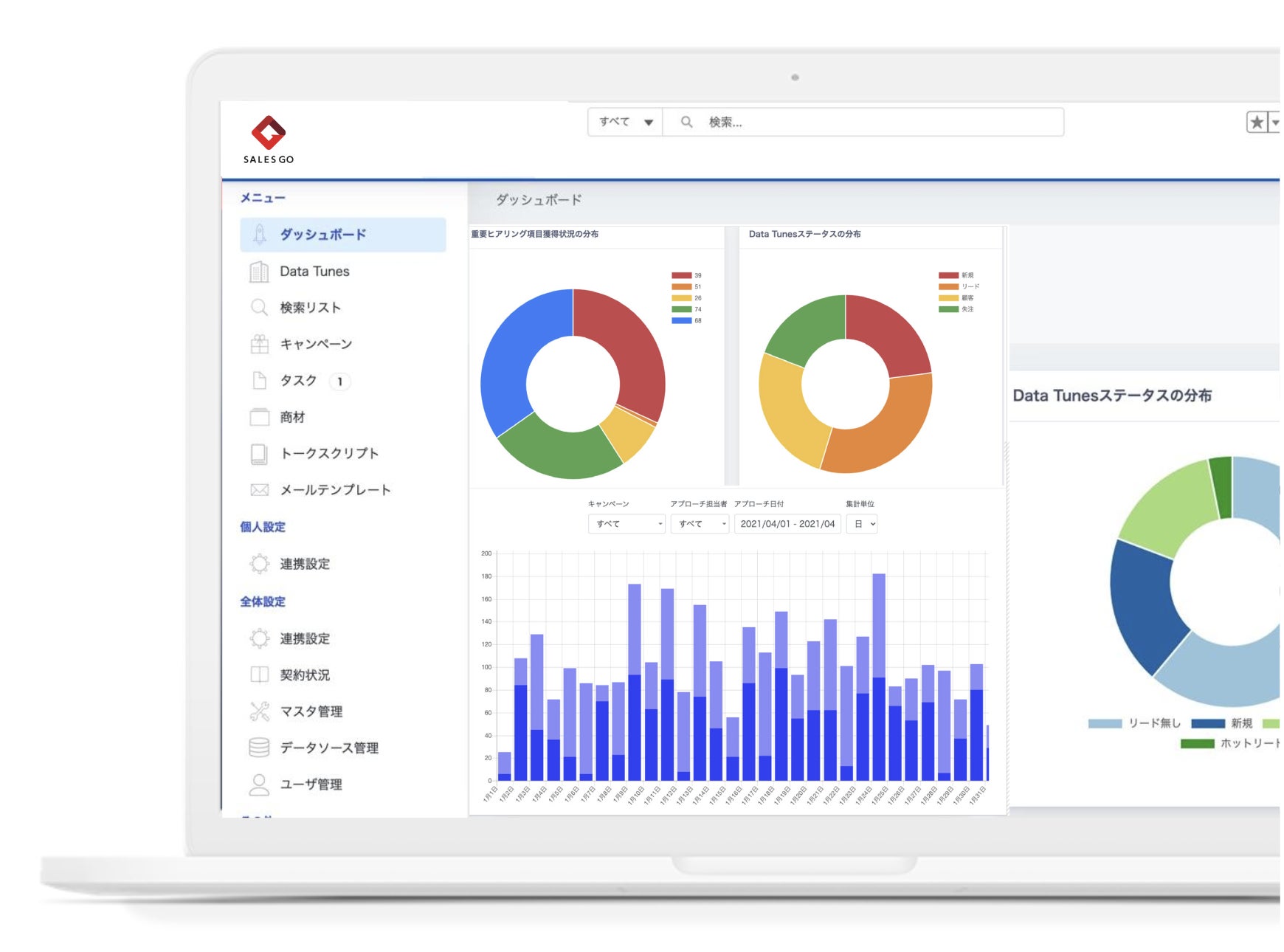Click the star favorites icon
Image resolution: width=1284 pixels, height=952 pixels.
1257,122
